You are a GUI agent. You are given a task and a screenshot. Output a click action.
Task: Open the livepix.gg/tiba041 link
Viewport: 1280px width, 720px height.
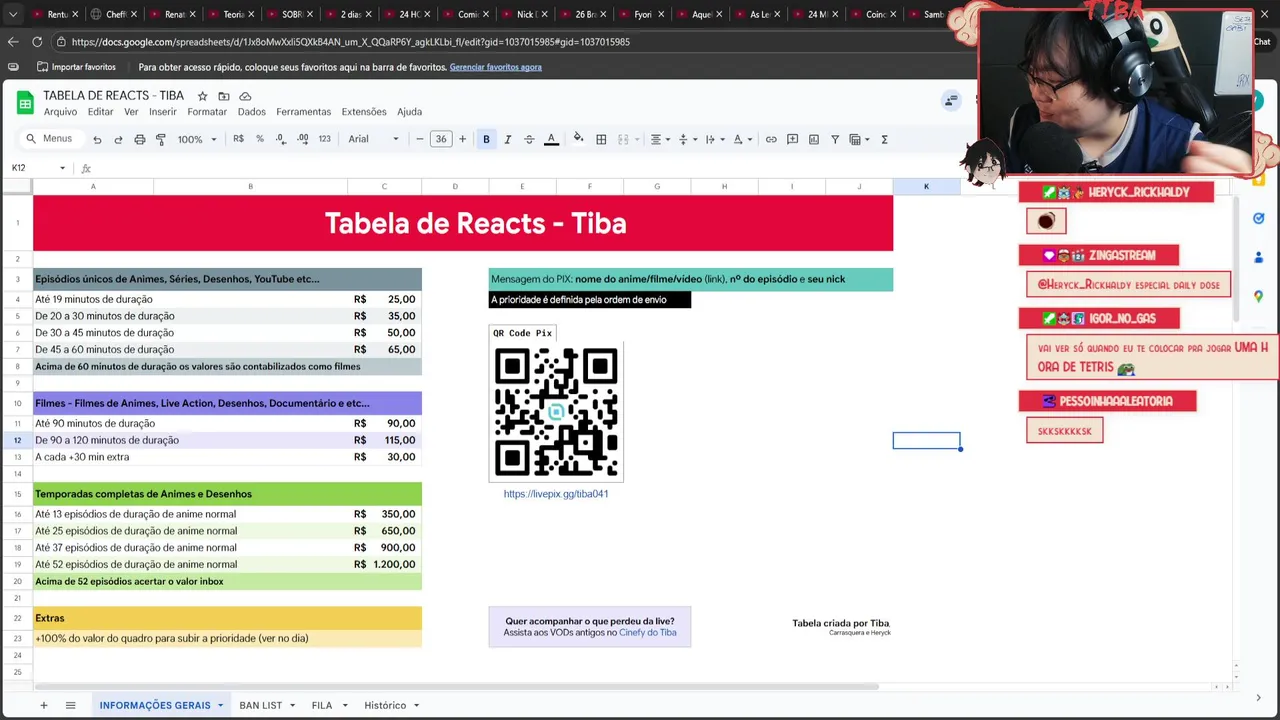pos(556,494)
